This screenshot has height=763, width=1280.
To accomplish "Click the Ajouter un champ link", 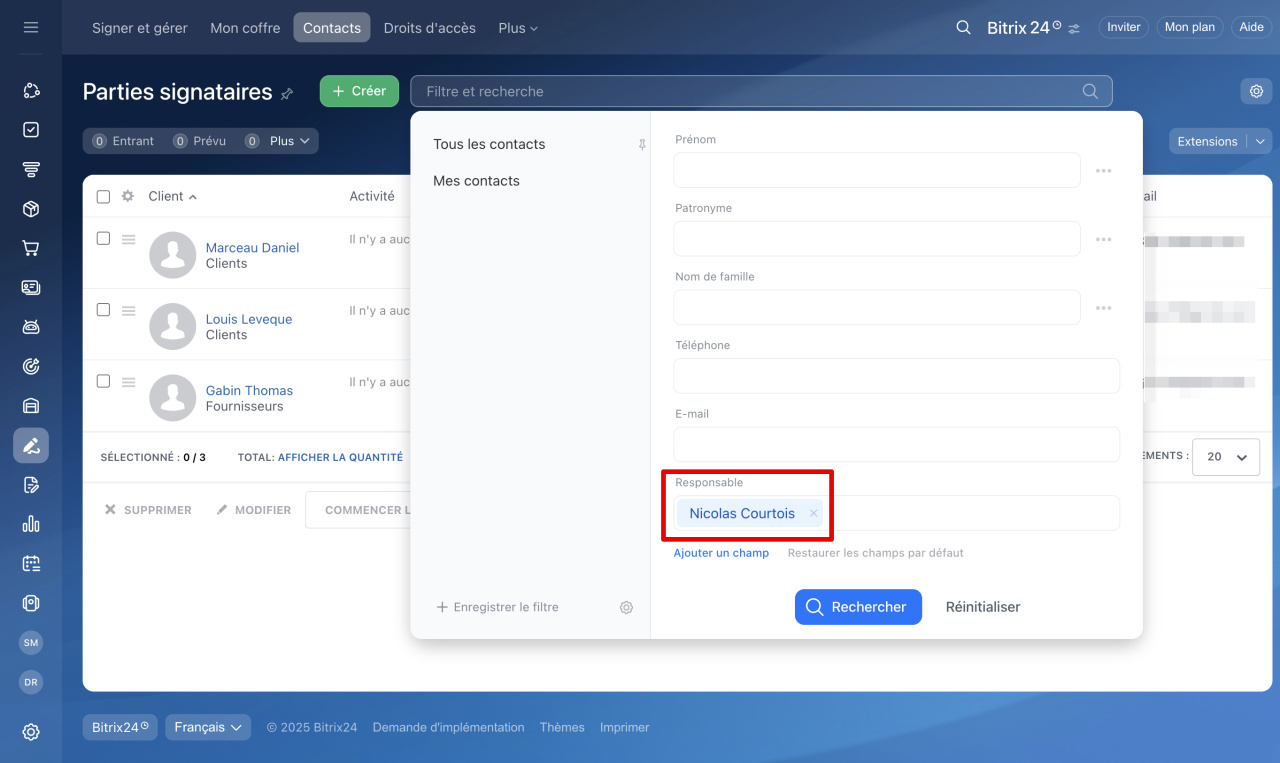I will tap(721, 553).
